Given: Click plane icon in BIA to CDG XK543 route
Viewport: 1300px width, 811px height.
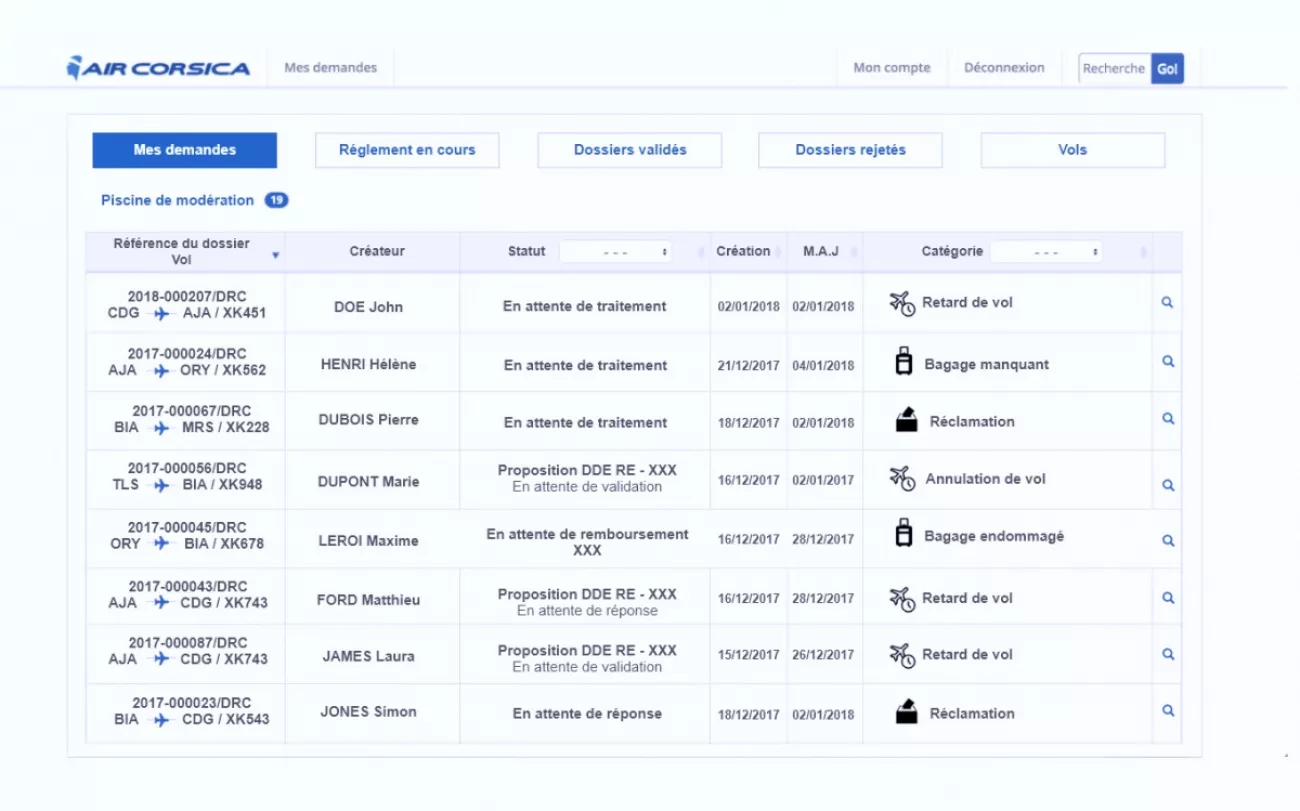Looking at the screenshot, I should point(161,720).
